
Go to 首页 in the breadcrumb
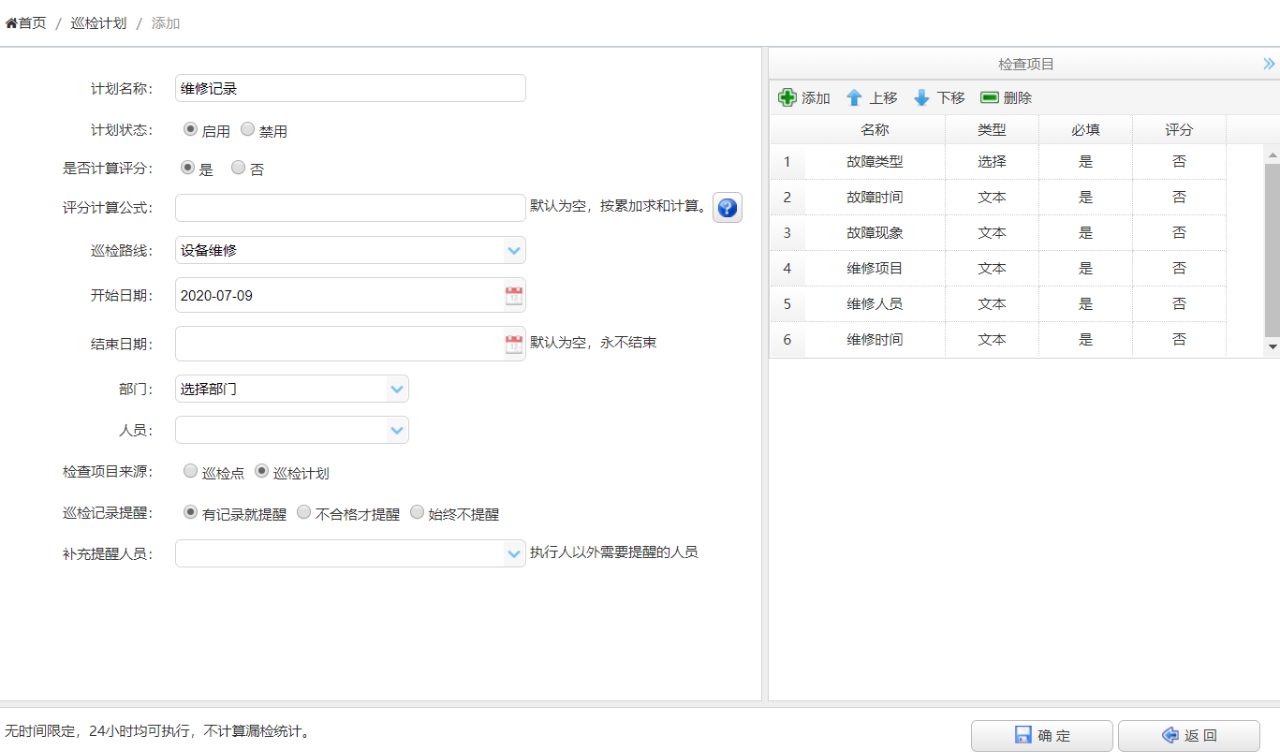tap(27, 23)
